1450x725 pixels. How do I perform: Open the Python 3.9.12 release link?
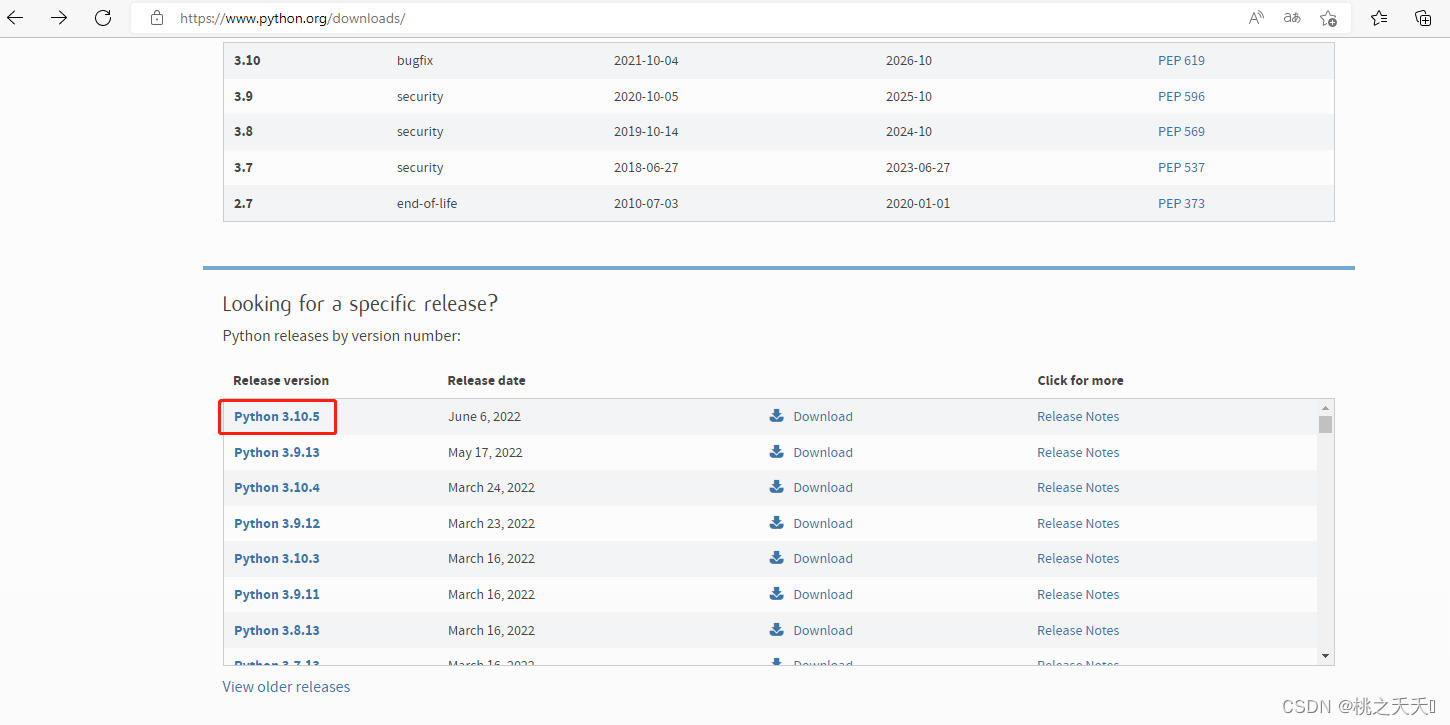click(277, 523)
